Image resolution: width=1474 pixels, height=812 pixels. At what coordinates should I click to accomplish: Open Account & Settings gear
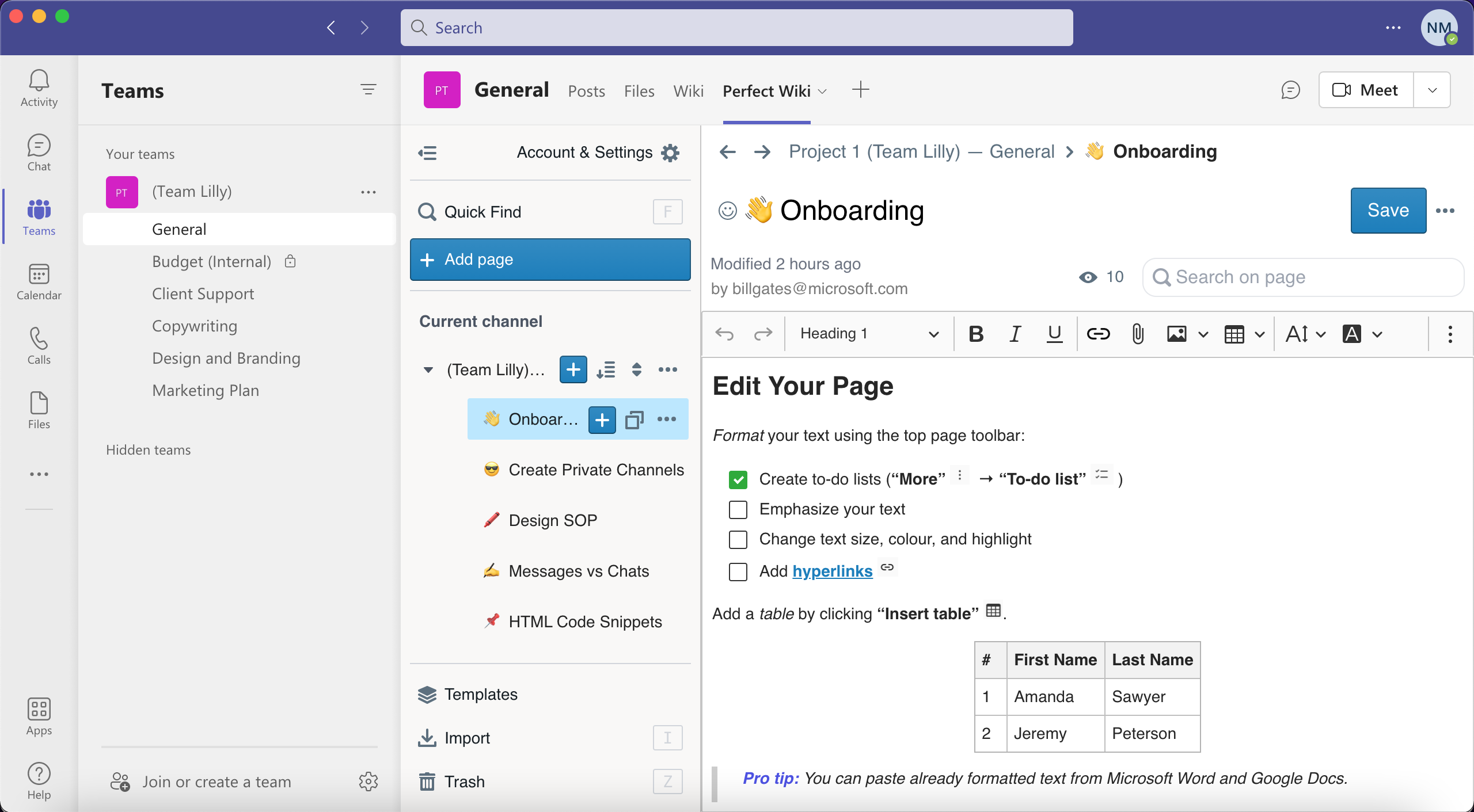pos(670,153)
